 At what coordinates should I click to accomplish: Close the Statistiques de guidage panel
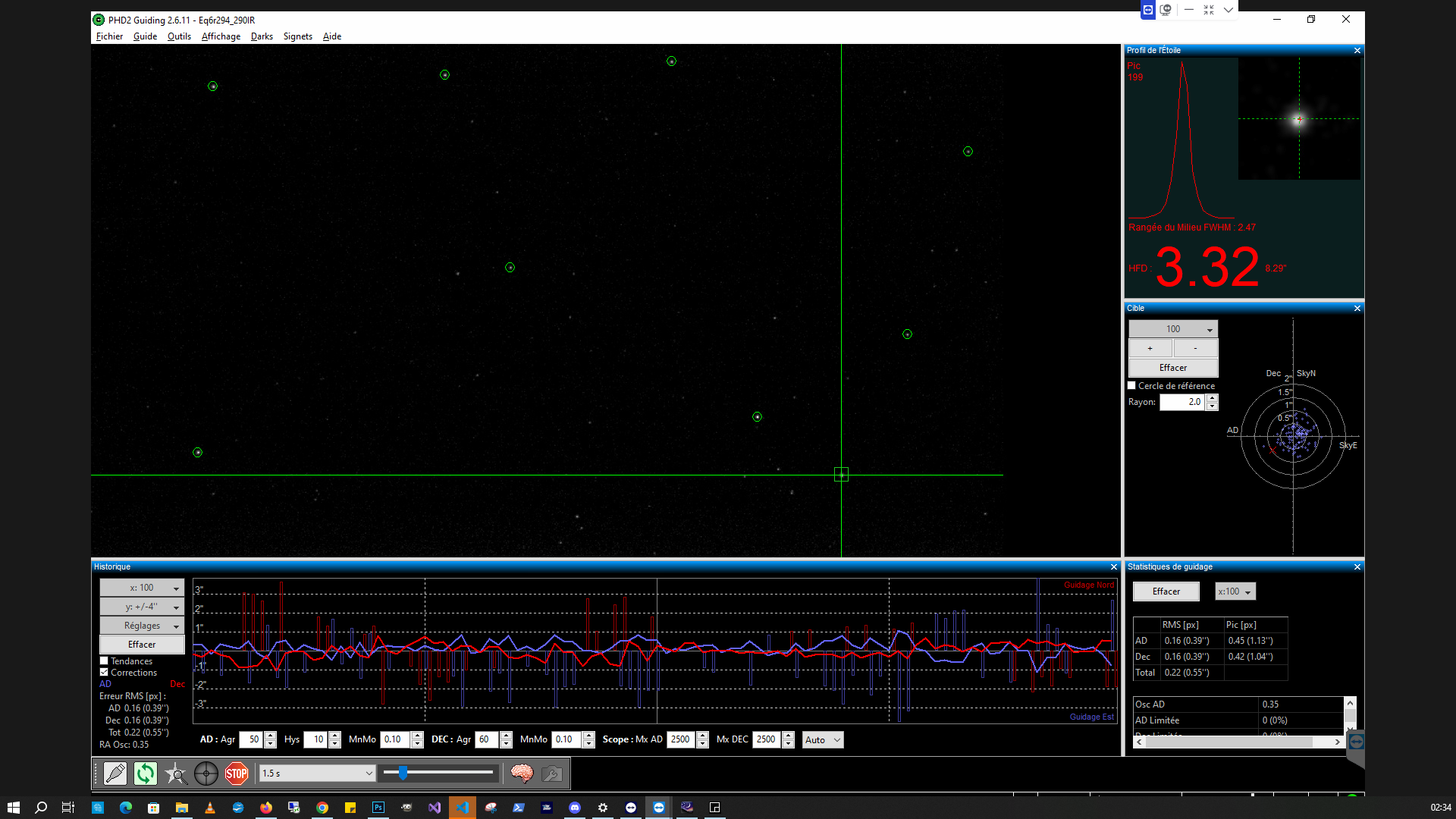[x=1357, y=567]
